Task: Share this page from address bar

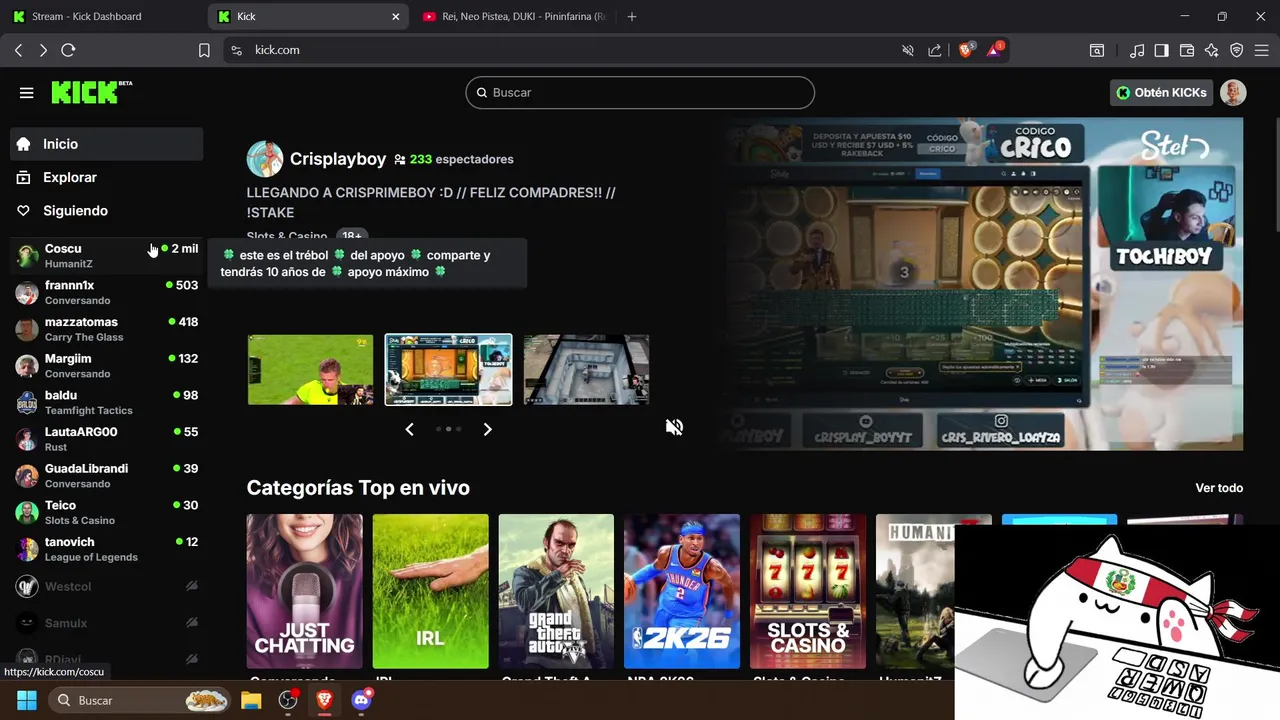Action: coord(935,50)
